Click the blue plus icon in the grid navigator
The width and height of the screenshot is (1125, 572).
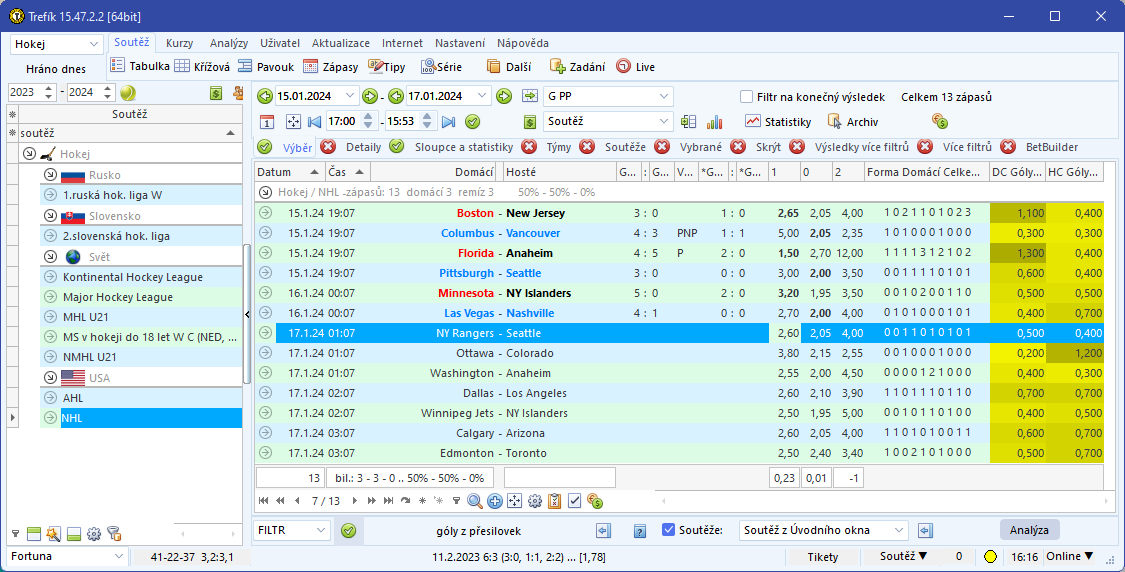(494, 501)
